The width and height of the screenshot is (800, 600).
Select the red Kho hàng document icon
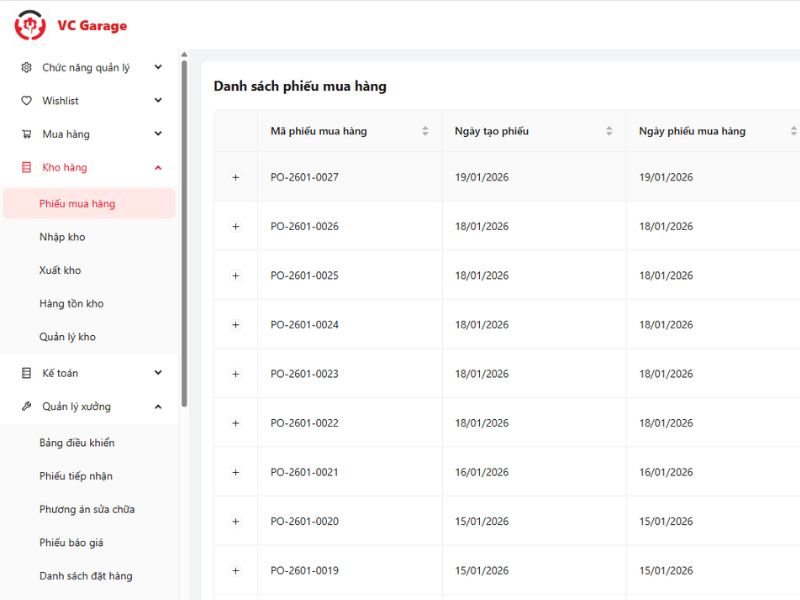tap(25, 168)
